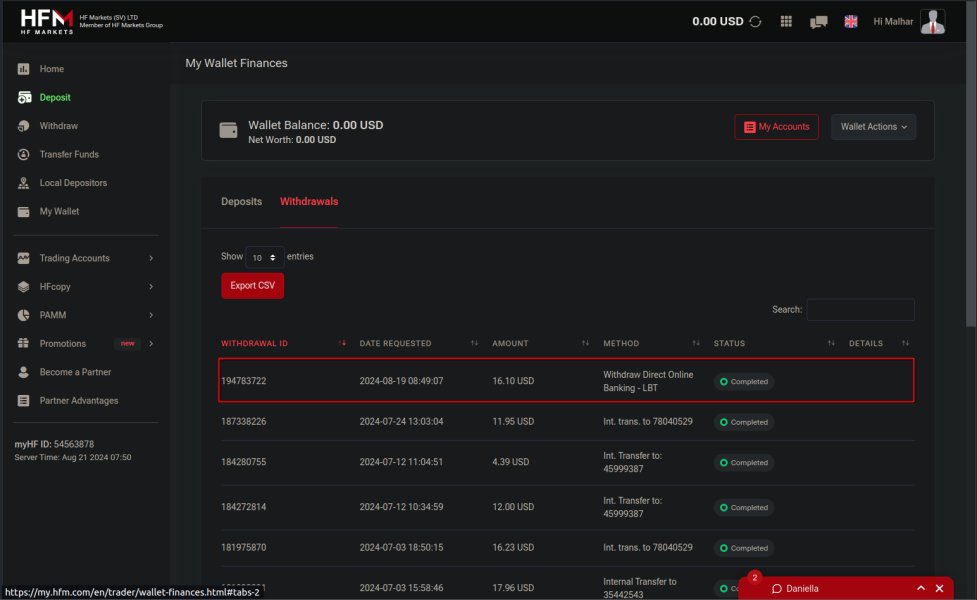The image size is (977, 600).
Task: Click the Home icon in sidebar
Action: click(23, 69)
